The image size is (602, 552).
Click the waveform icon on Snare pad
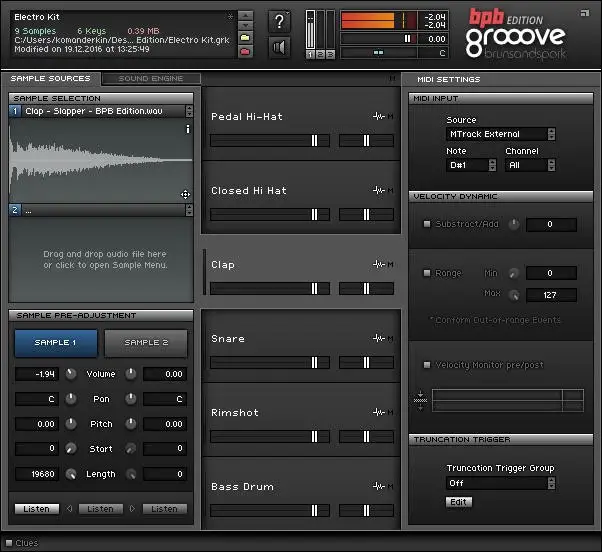378,339
